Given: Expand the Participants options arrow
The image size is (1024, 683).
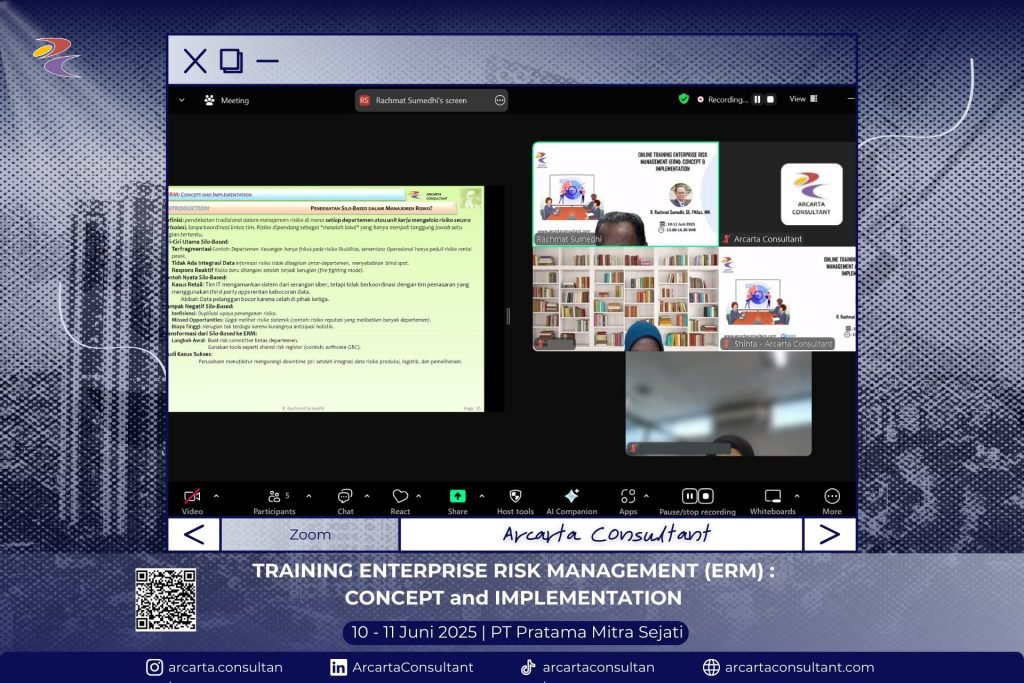Looking at the screenshot, I should (x=308, y=496).
